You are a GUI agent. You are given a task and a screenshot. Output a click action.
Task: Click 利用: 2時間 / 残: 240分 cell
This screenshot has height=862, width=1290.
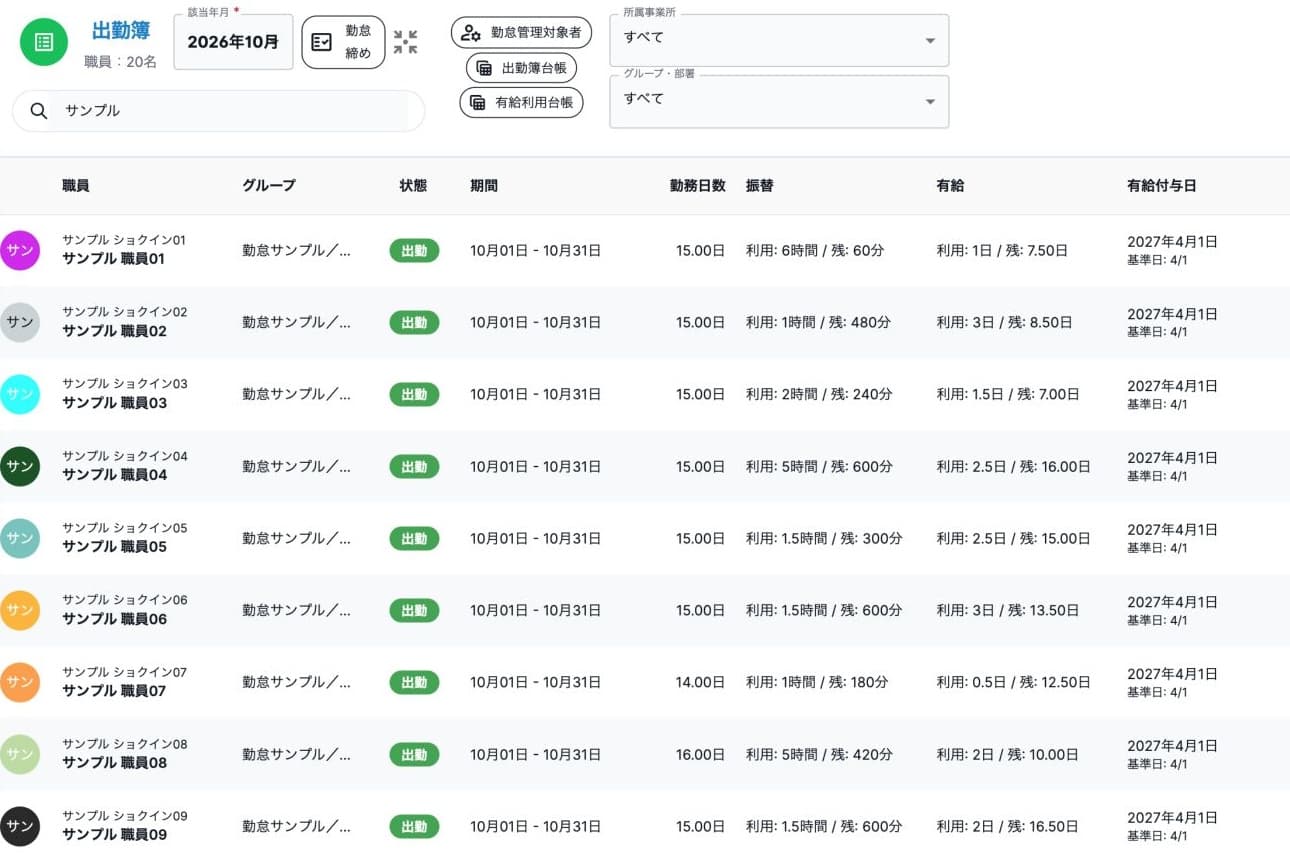coord(819,394)
